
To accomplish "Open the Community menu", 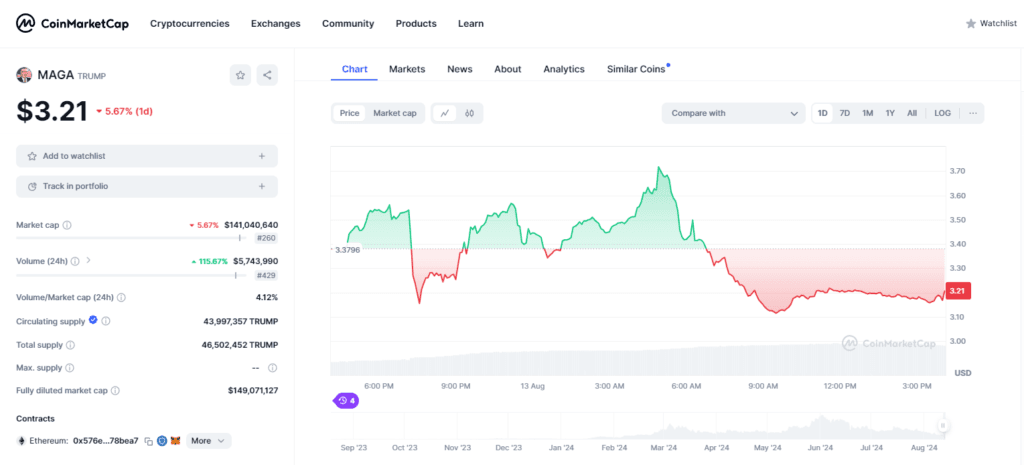I will point(348,24).
